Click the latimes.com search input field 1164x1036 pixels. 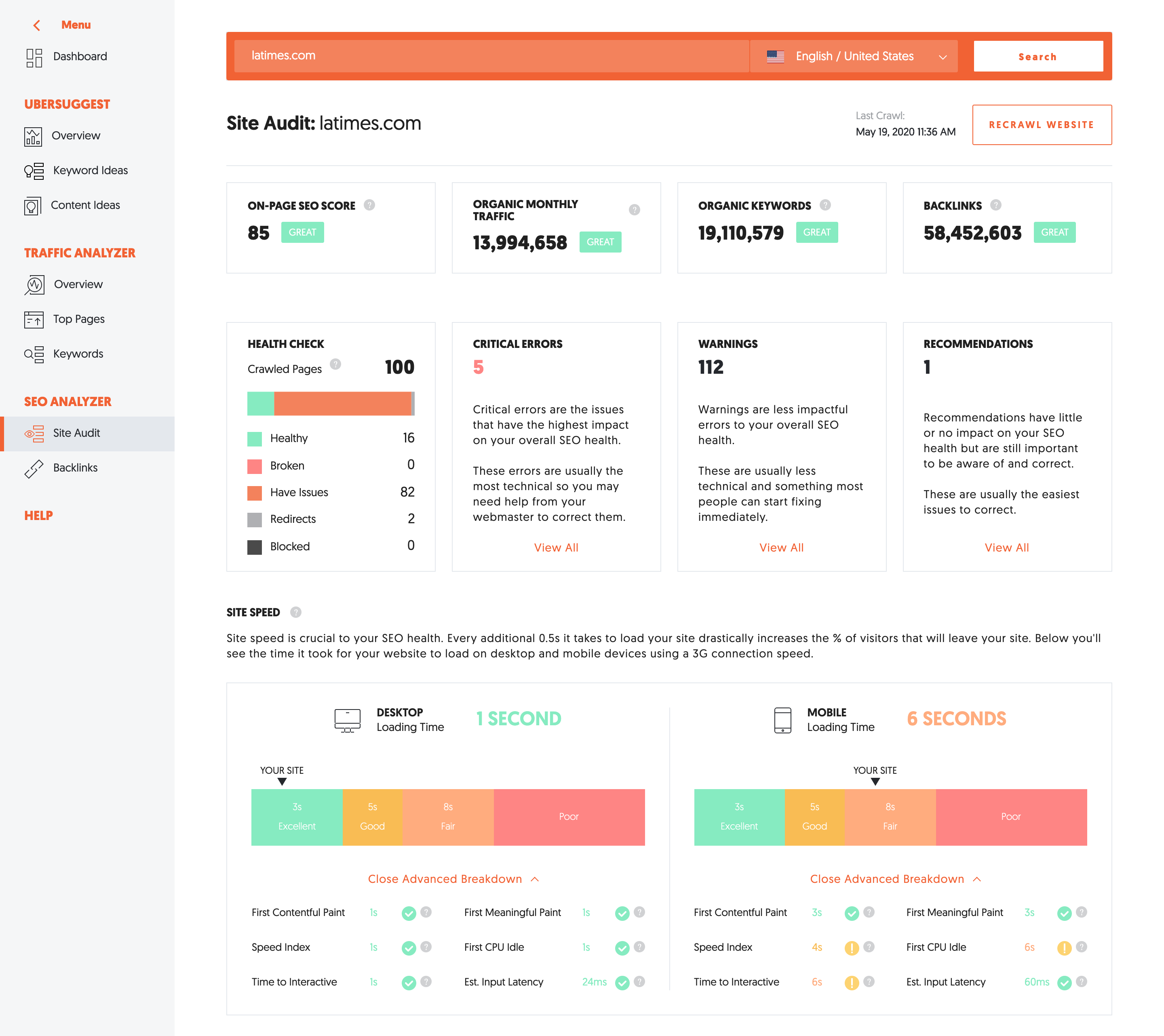490,55
